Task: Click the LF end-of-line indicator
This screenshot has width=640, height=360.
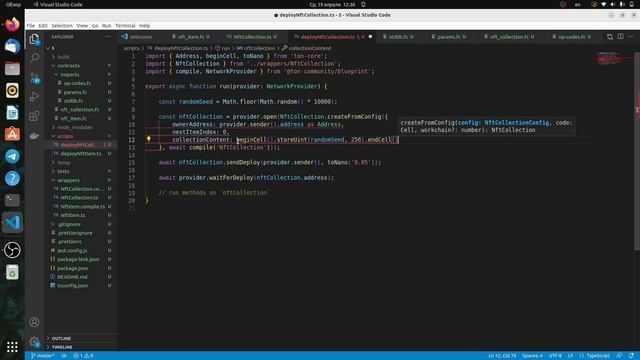Action: coord(570,356)
